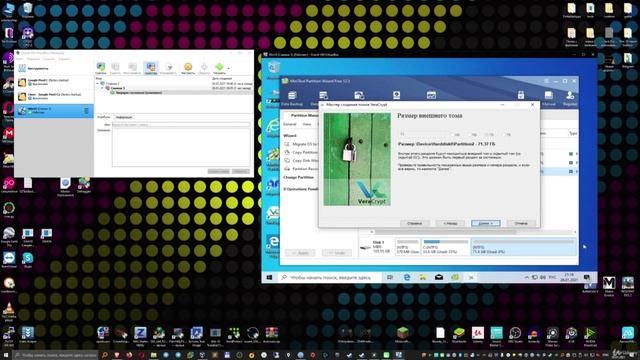The width and height of the screenshot is (640, 360).
Task: Click the Next (Далее) button in VeraCrypt
Action: (x=485, y=223)
